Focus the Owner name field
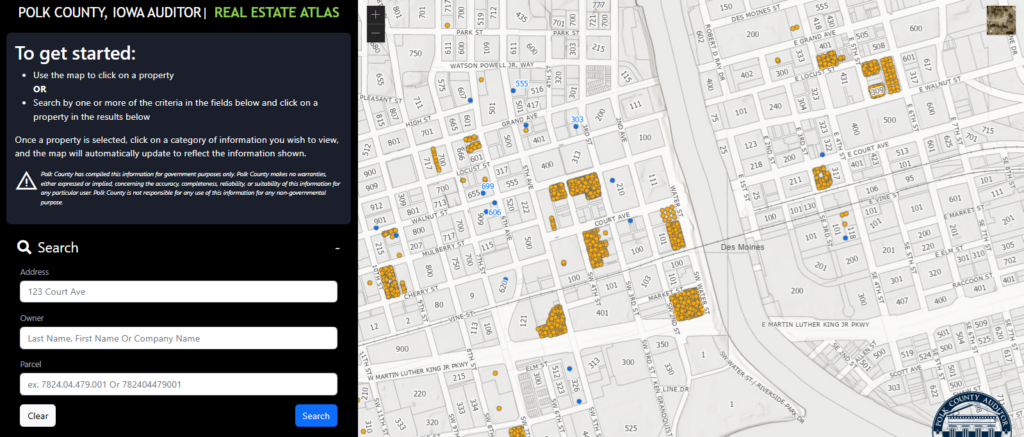 coord(178,338)
